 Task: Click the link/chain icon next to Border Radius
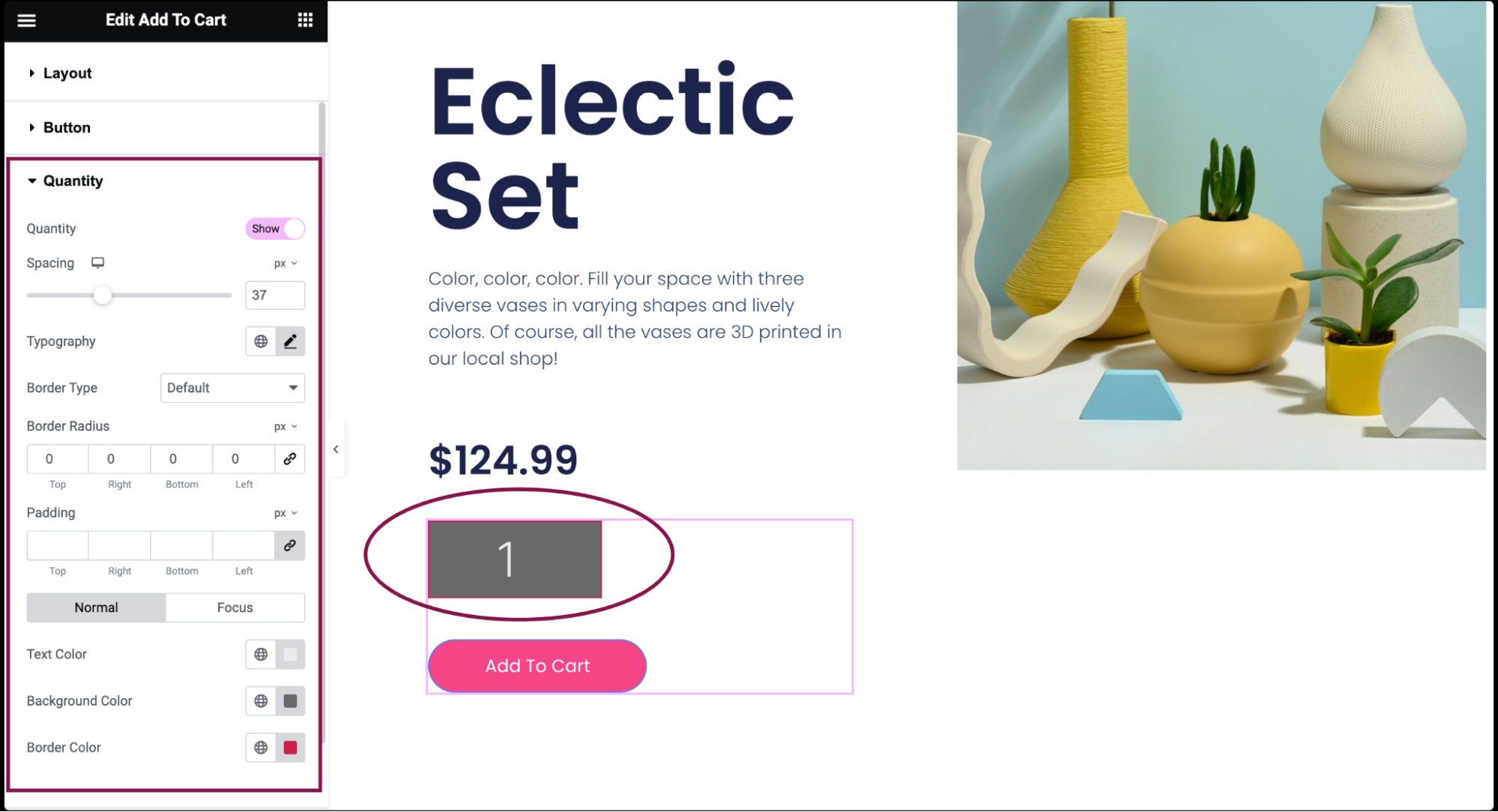pos(289,459)
